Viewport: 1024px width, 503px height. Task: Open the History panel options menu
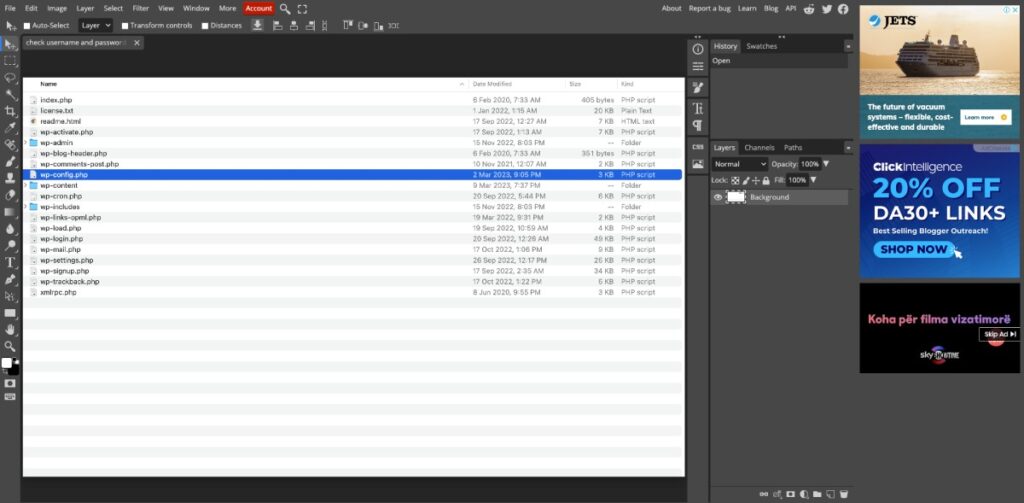[x=848, y=46]
